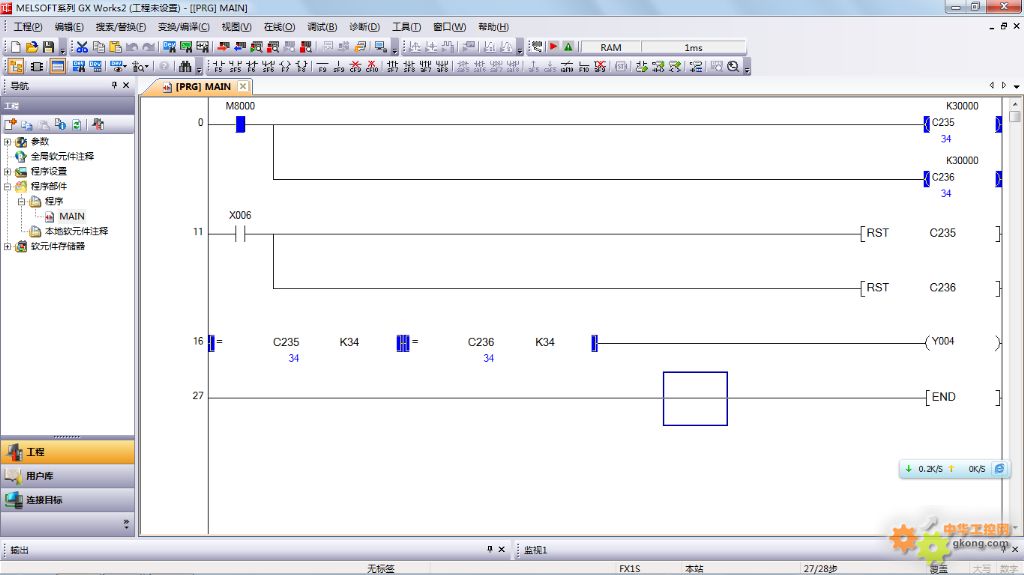The image size is (1024, 575).
Task: Switch to the 连接目标 view
Action: pos(67,500)
